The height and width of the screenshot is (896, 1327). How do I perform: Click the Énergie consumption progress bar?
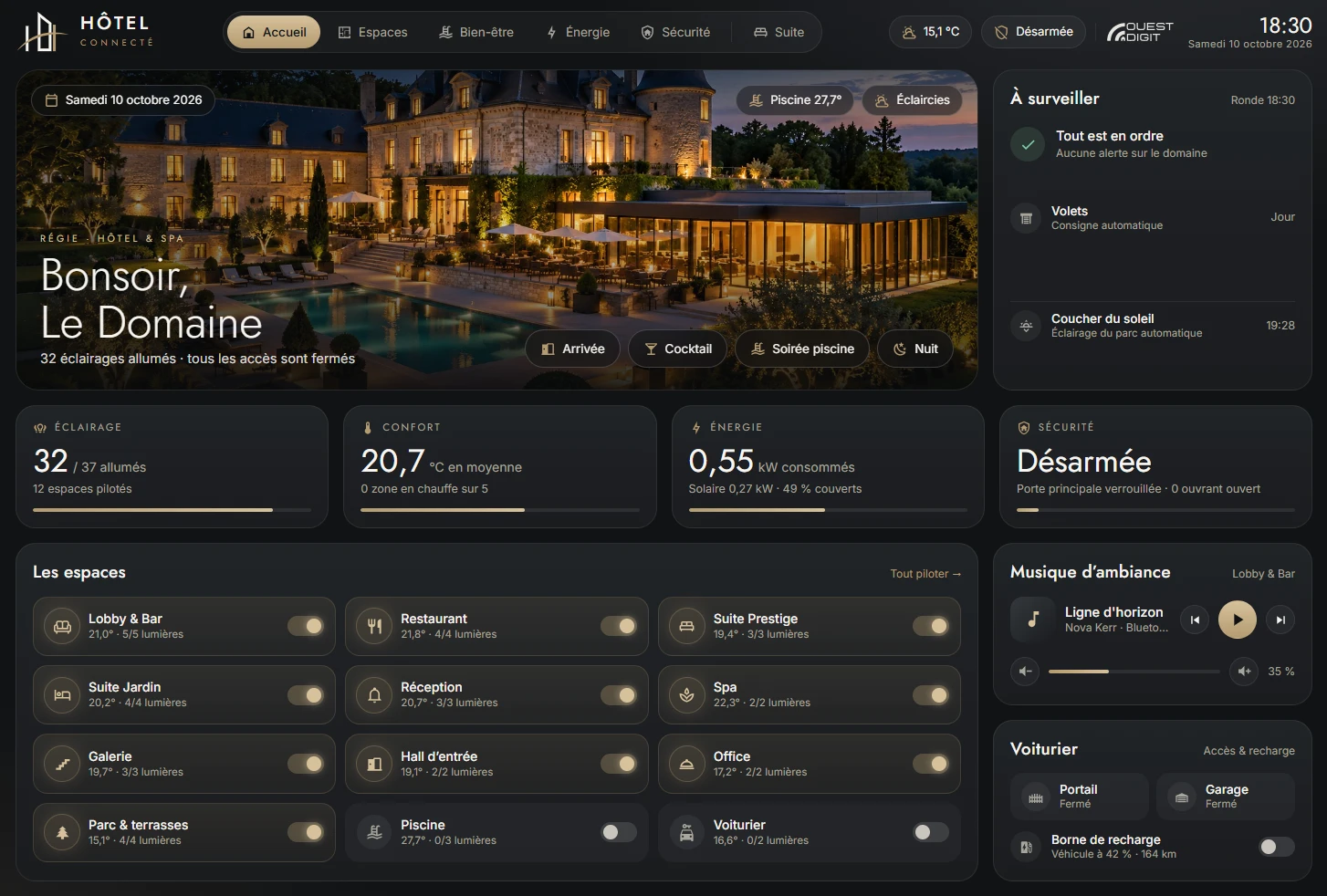coord(828,510)
